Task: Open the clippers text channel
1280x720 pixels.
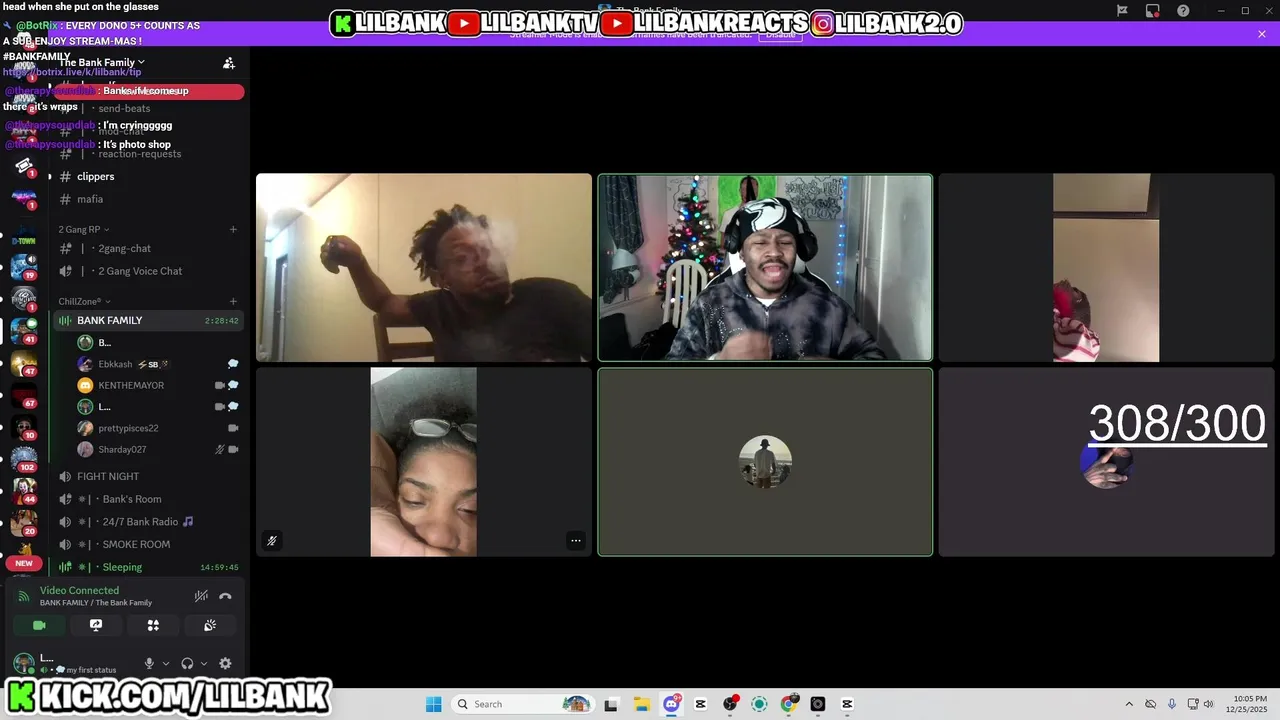Action: [x=147, y=176]
